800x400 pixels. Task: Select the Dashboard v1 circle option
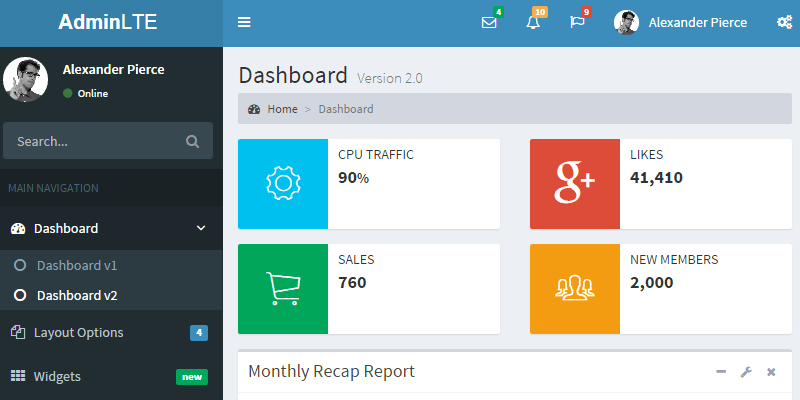pyautogui.click(x=19, y=266)
